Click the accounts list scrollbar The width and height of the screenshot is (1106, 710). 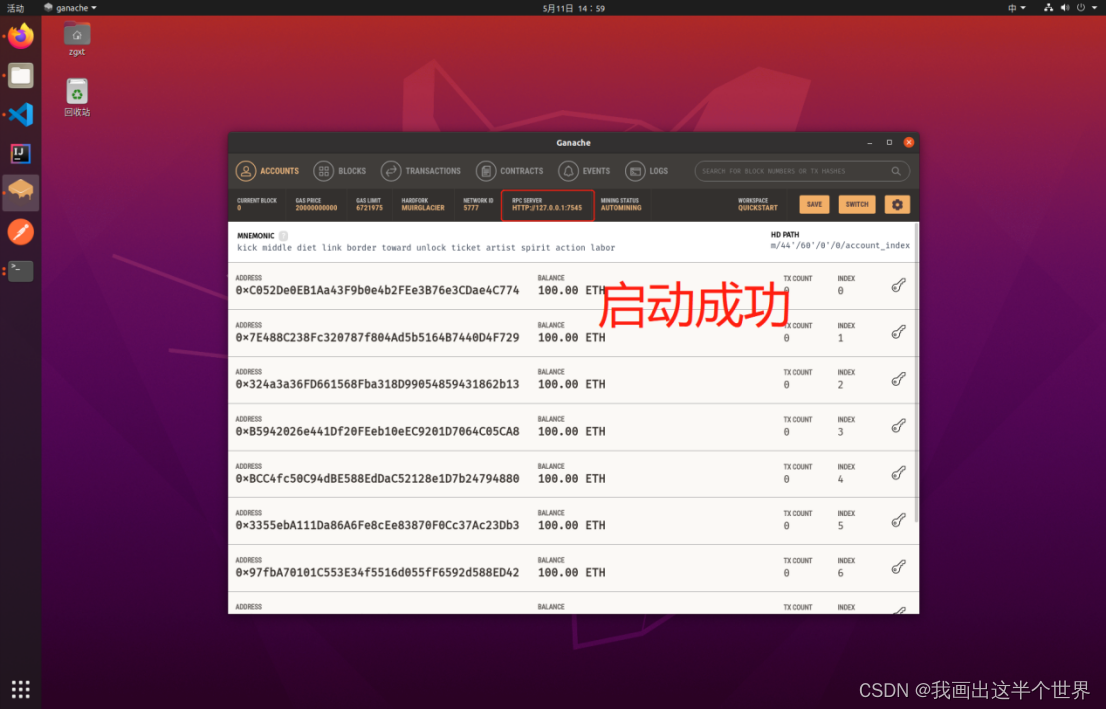click(916, 374)
